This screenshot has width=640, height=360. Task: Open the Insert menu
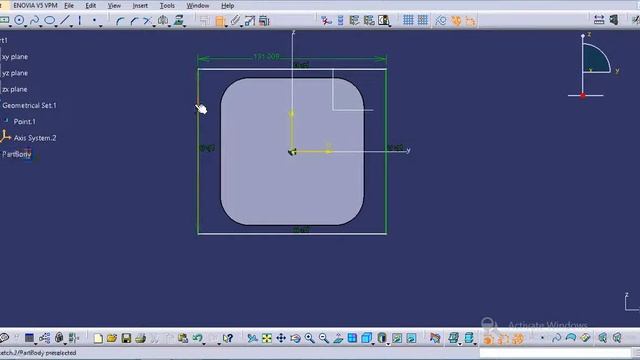pos(140,6)
